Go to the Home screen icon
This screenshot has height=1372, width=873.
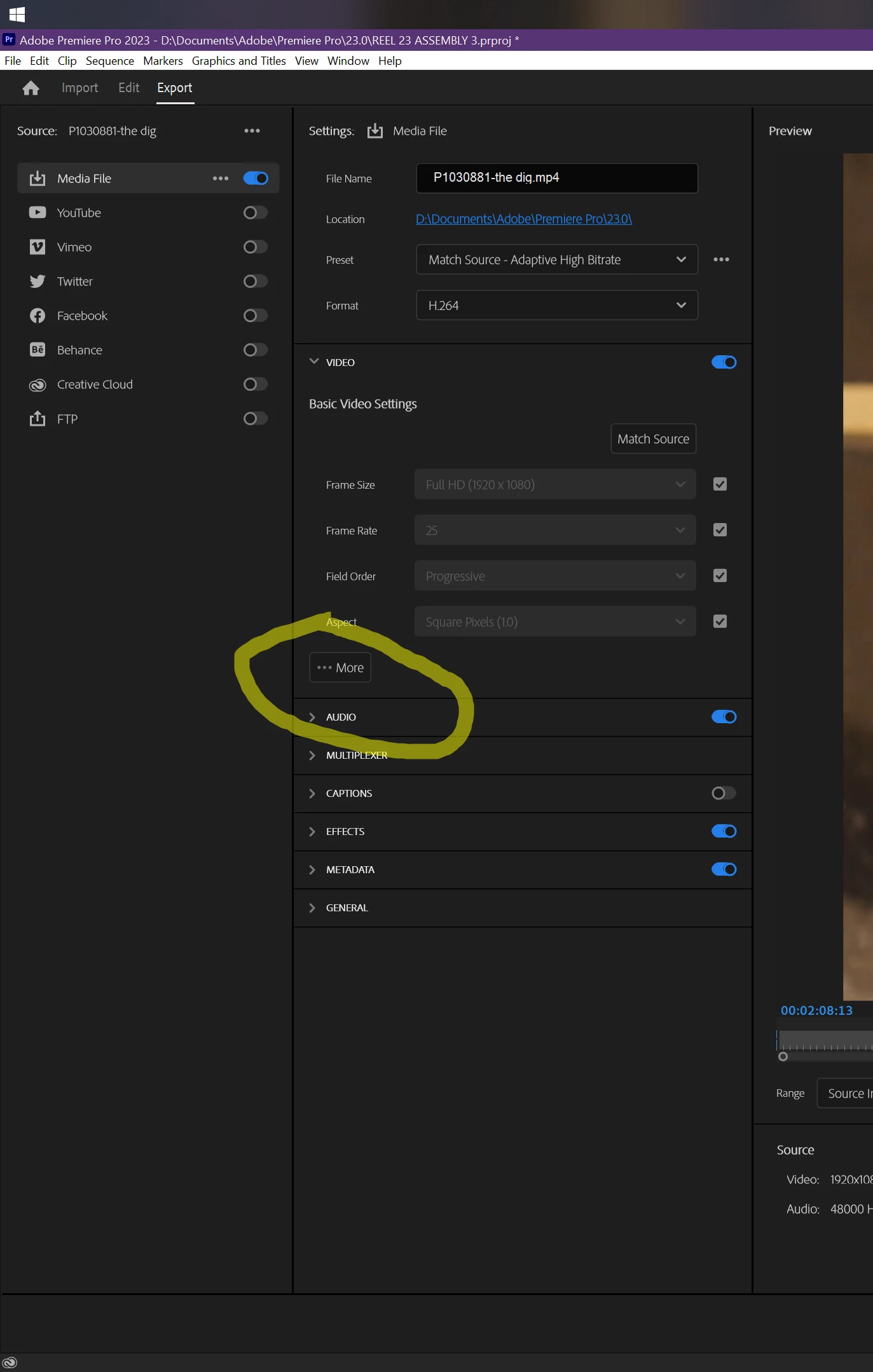[x=31, y=88]
